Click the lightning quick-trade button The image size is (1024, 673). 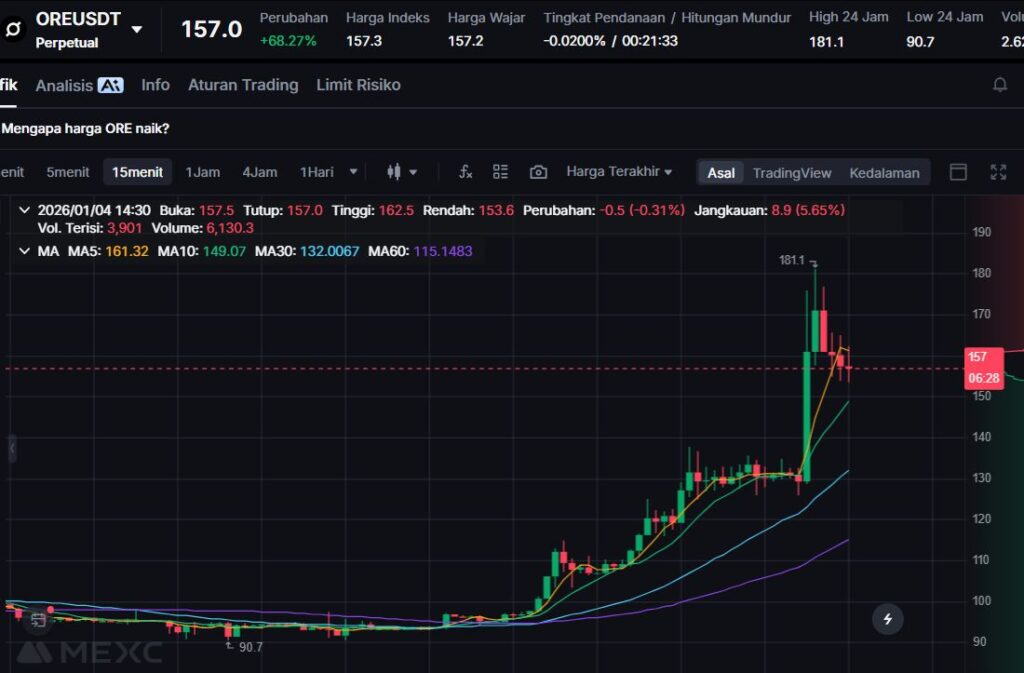click(887, 619)
